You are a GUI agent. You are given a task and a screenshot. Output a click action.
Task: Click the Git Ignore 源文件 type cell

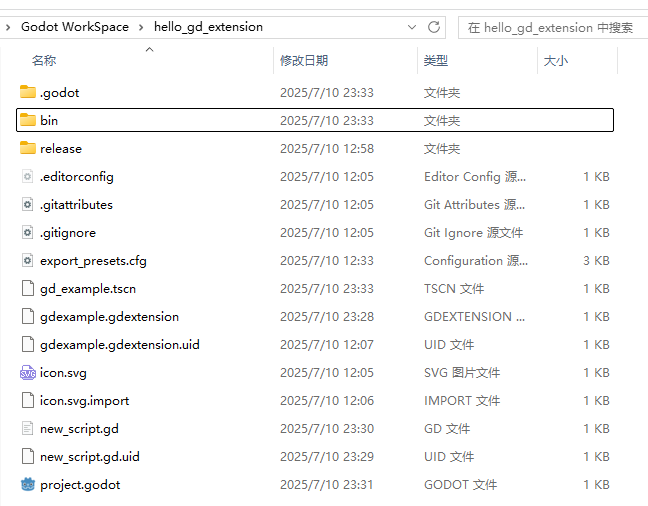click(474, 233)
